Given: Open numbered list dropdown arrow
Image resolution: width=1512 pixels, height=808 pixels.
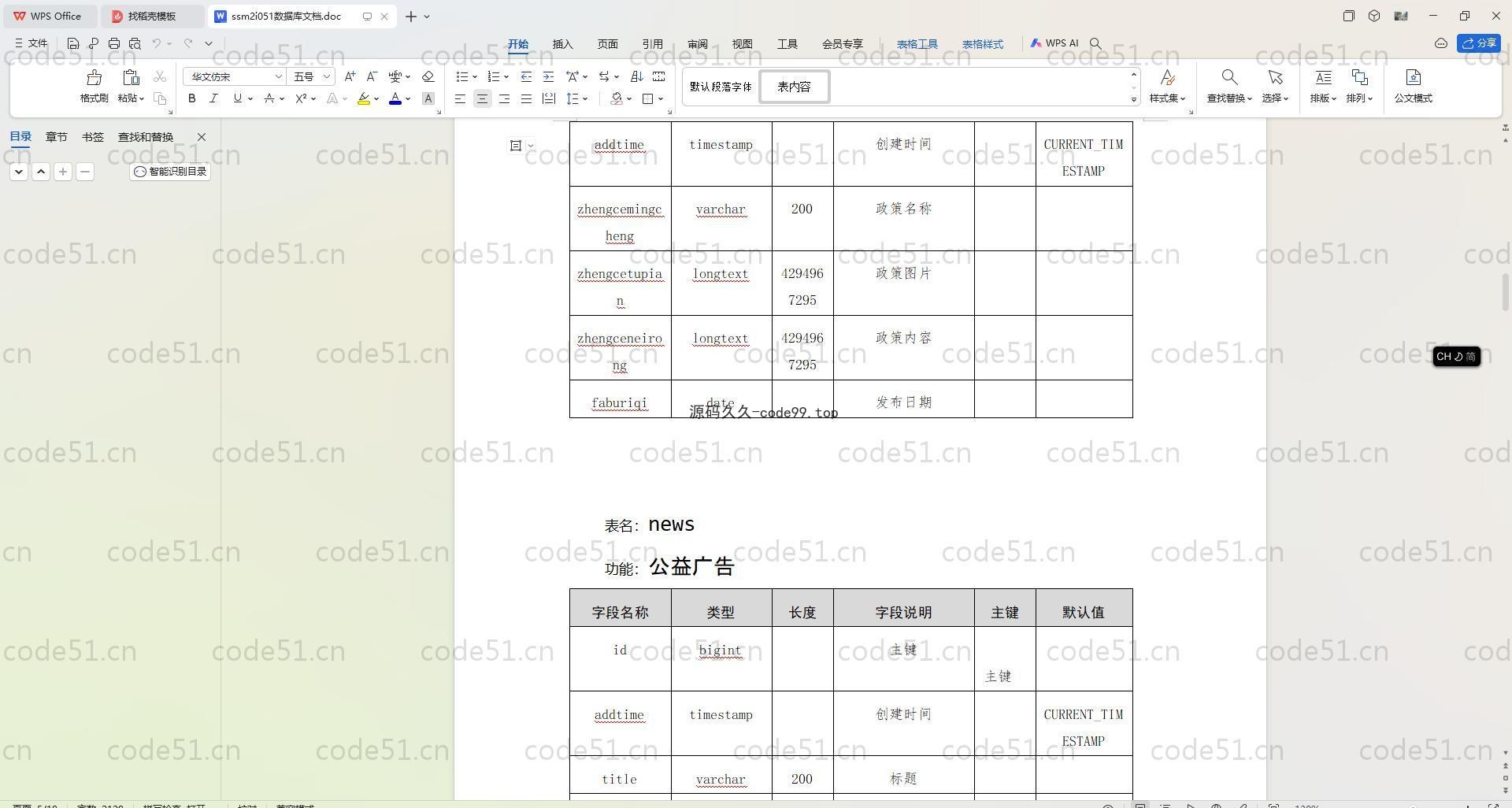Looking at the screenshot, I should 506,76.
